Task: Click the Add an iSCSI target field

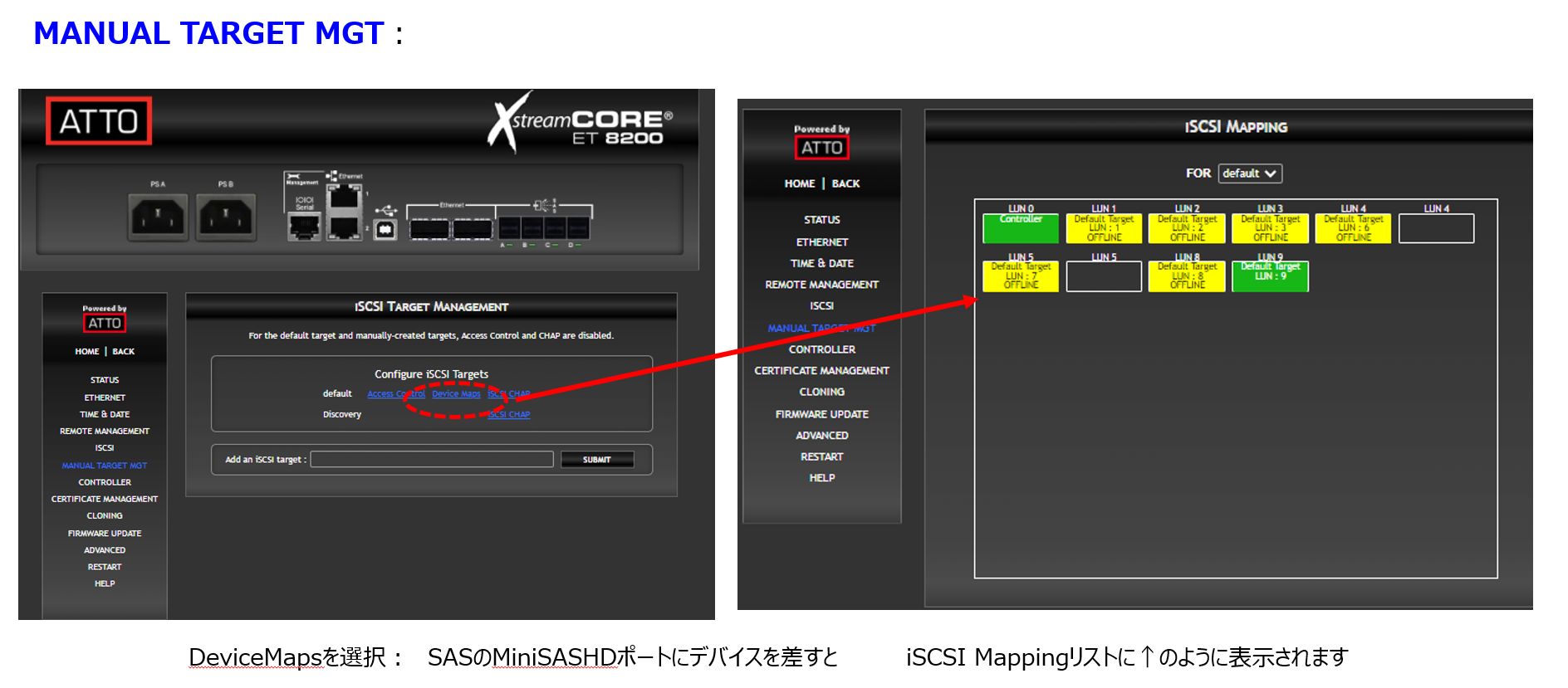Action: click(432, 460)
